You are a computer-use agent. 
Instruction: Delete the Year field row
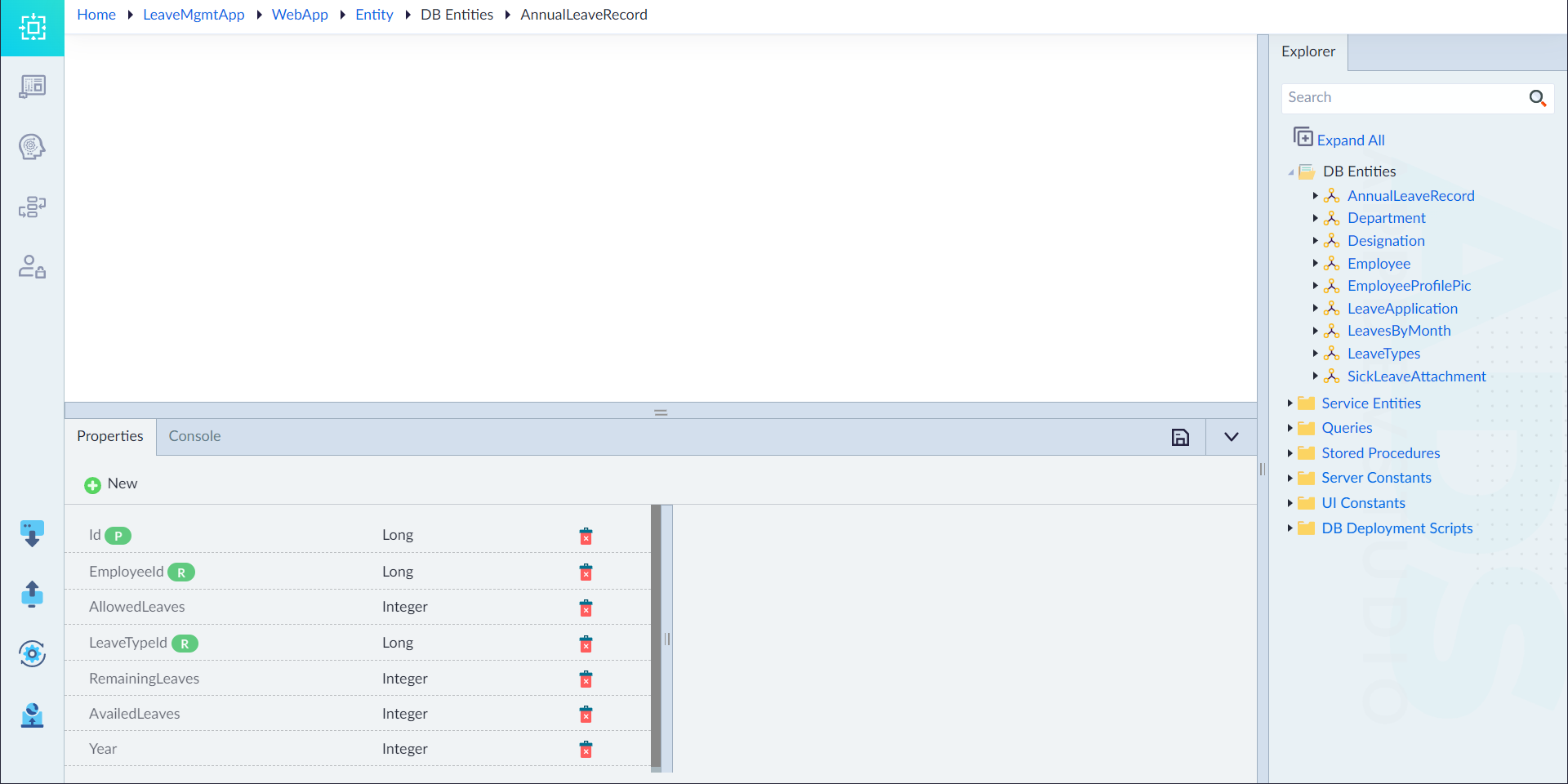[x=586, y=749]
